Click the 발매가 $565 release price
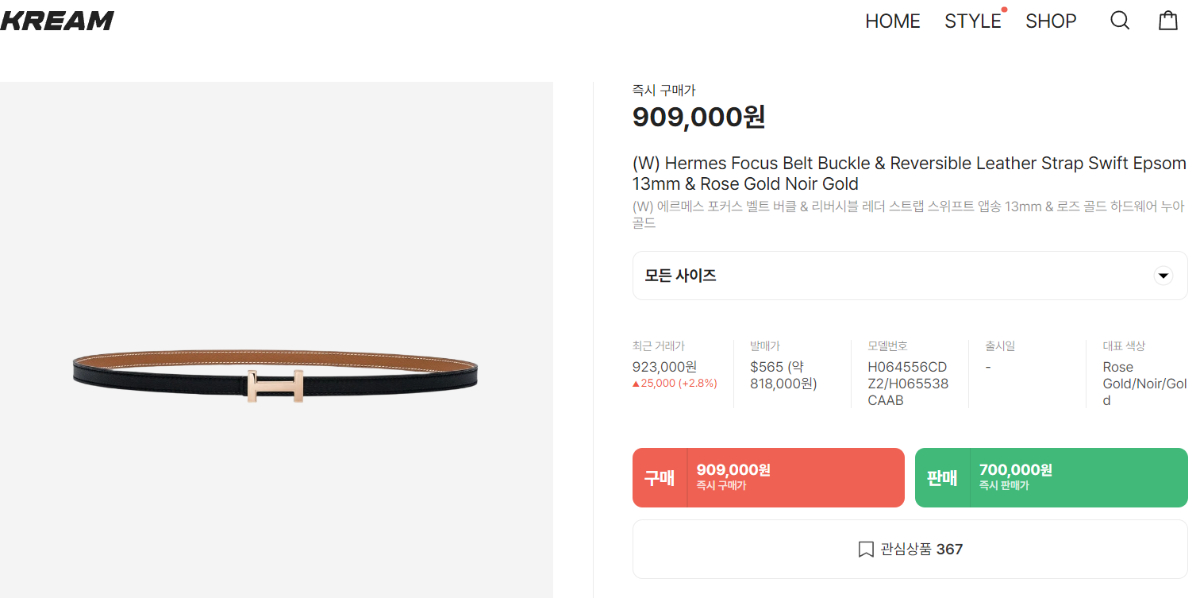The width and height of the screenshot is (1200, 598). 783,375
